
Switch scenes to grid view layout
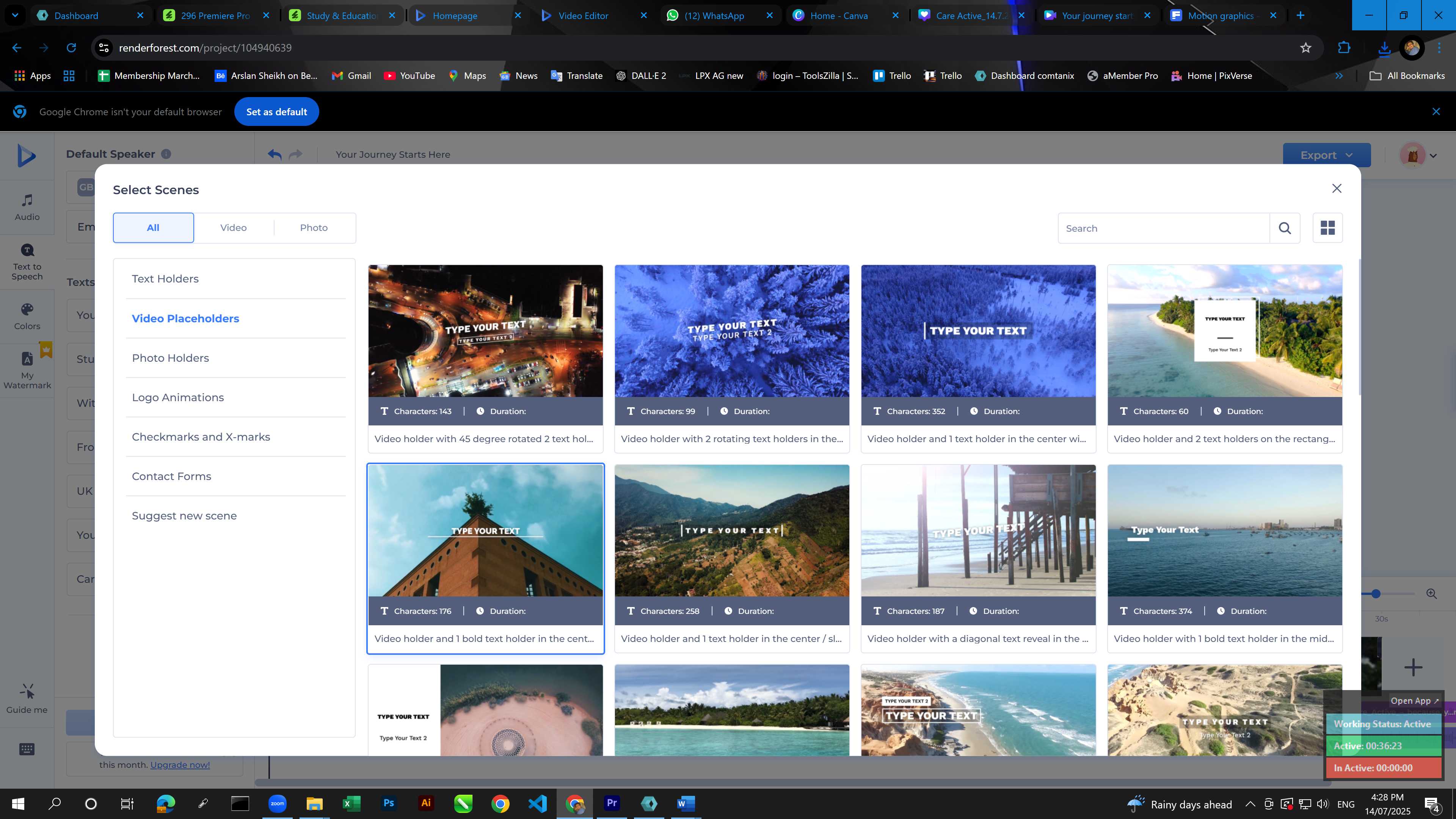pos(1327,228)
